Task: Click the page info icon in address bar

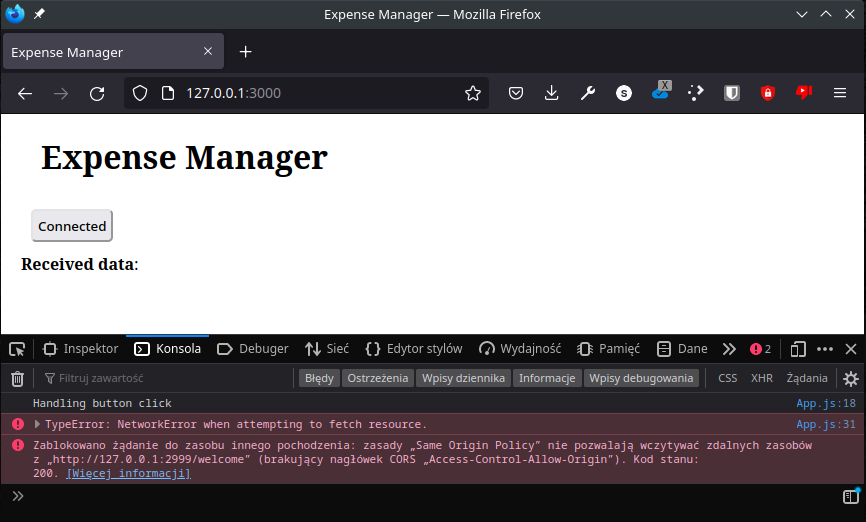Action: coord(168,93)
